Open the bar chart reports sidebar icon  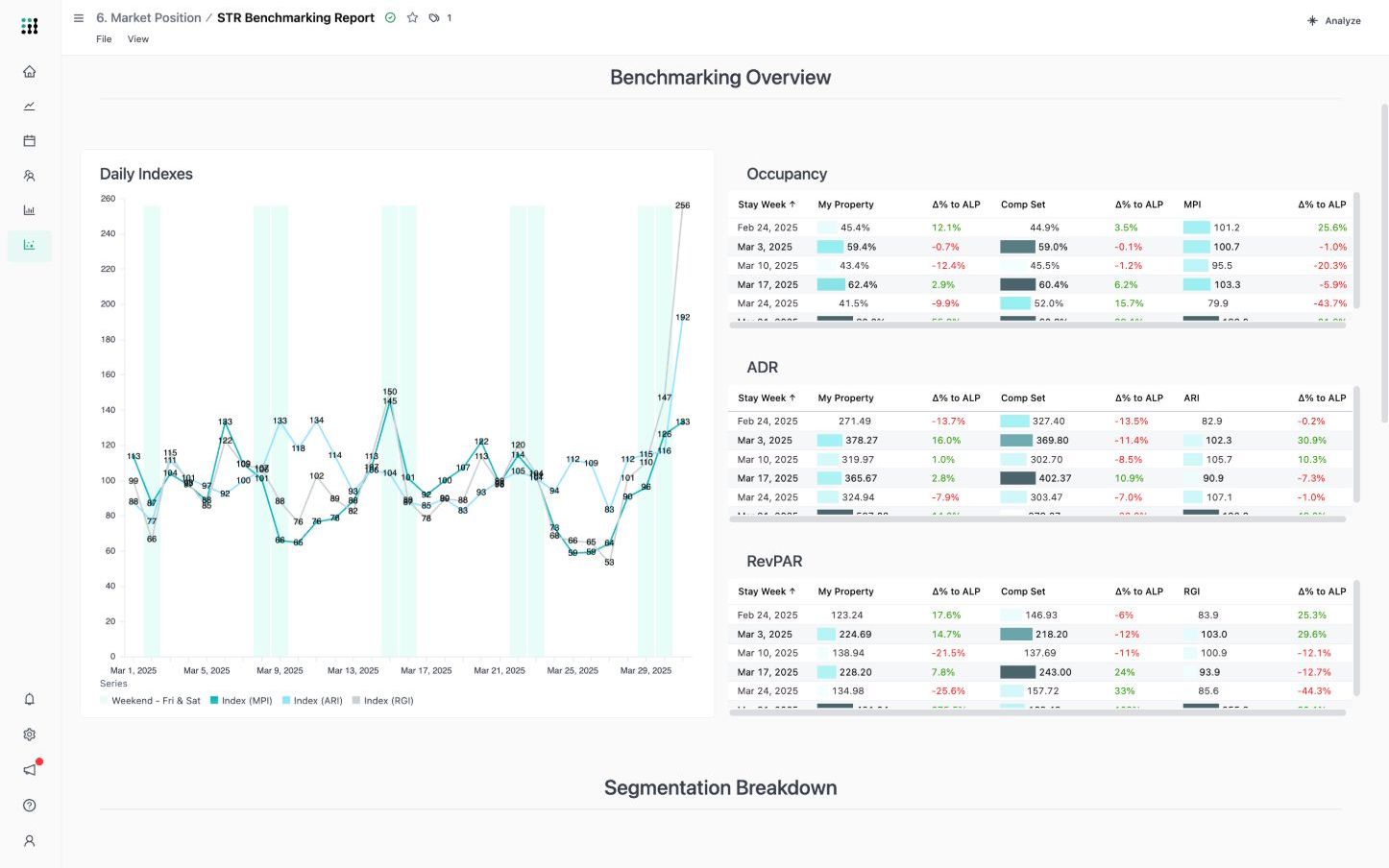pos(30,209)
